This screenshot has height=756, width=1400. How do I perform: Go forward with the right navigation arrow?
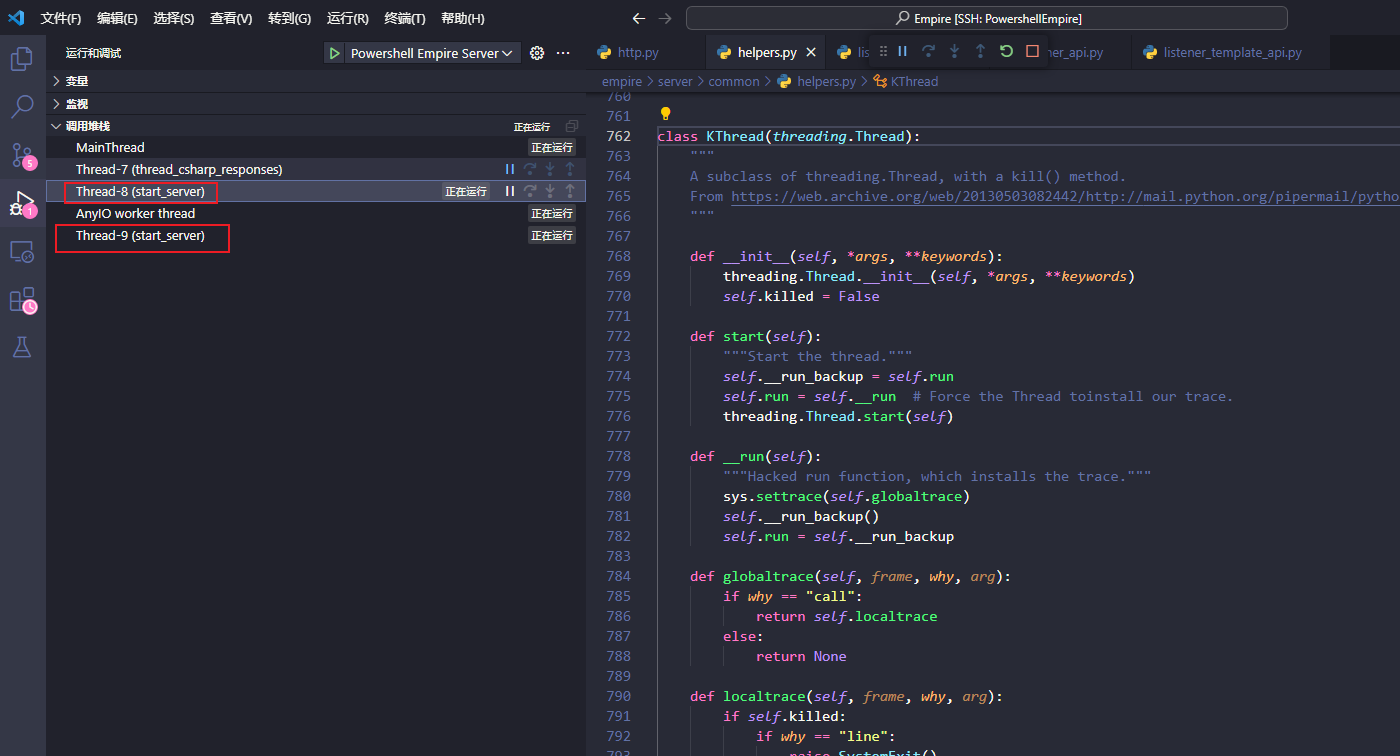point(666,18)
